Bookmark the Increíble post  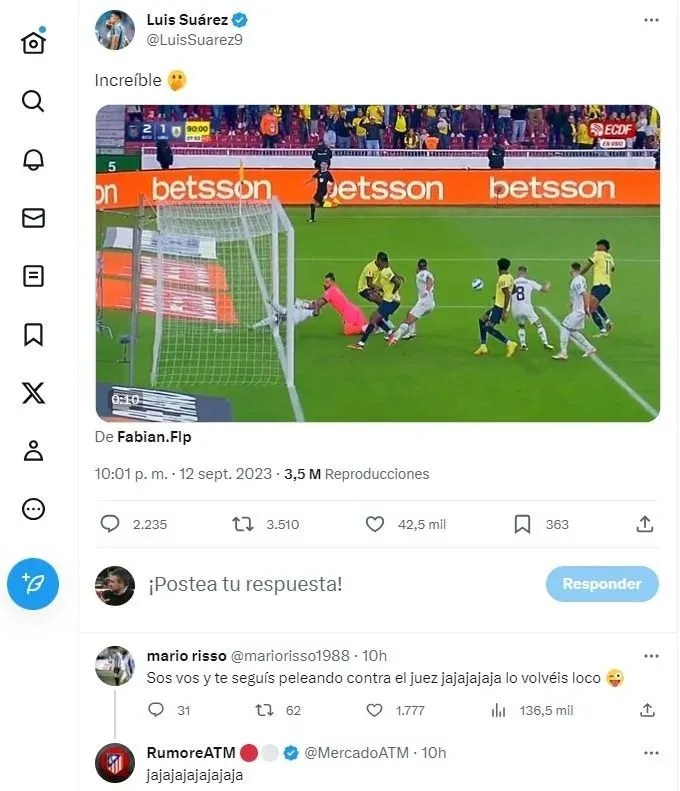522,524
